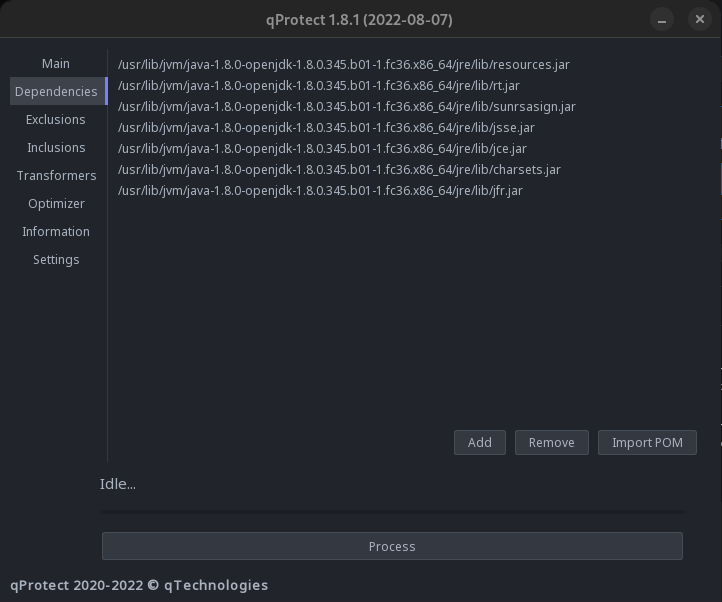Open the Inclusions tab
This screenshot has width=722, height=602.
(56, 147)
